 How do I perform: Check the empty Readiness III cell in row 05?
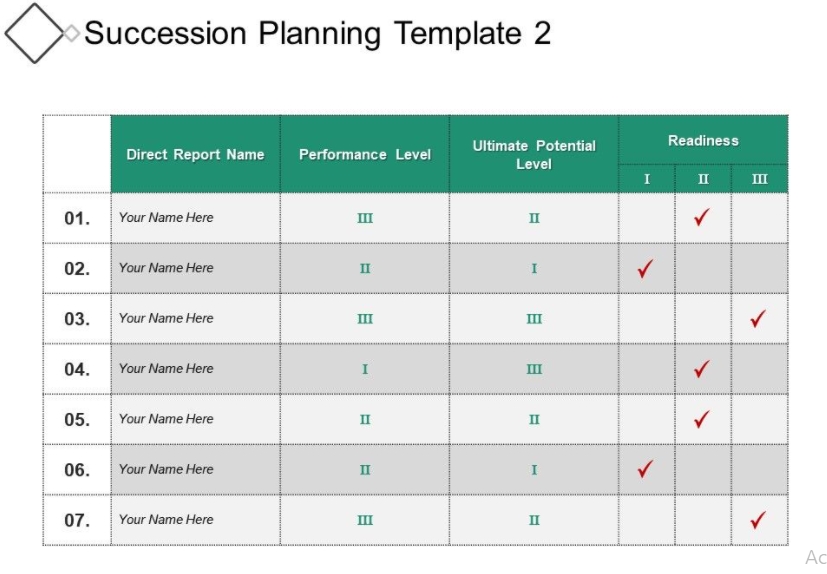759,419
